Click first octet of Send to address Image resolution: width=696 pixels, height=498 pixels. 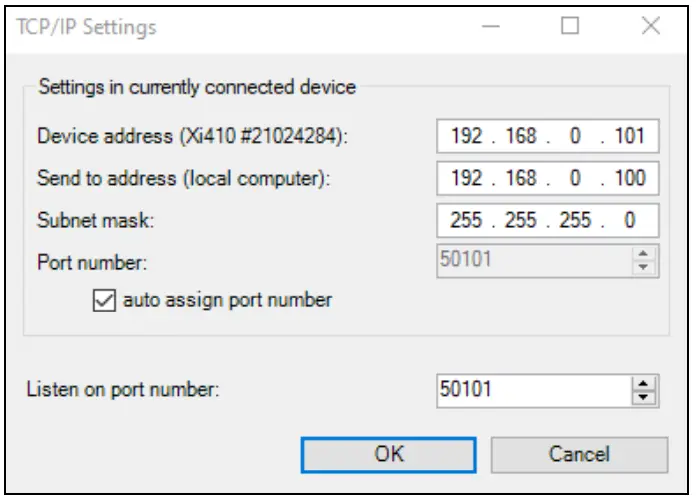click(x=467, y=179)
